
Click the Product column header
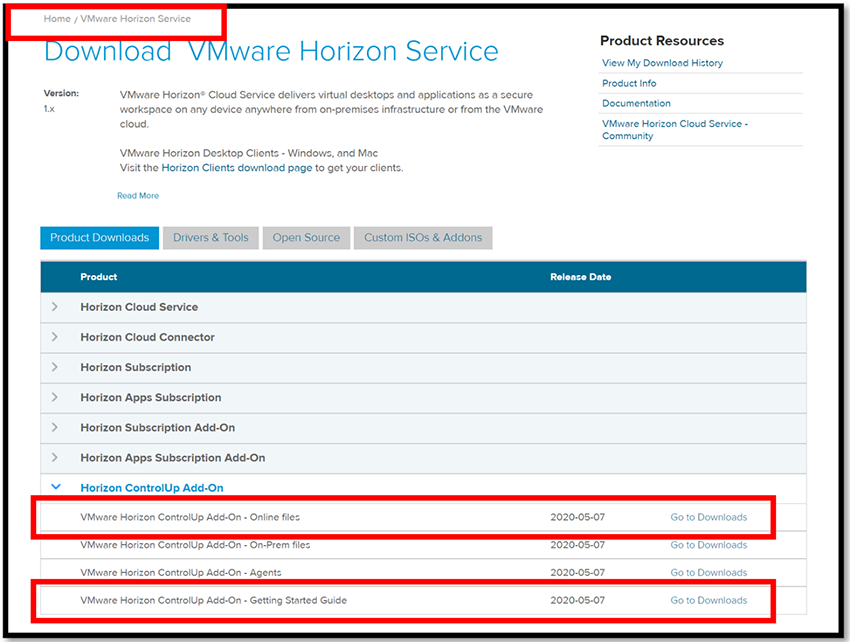click(x=99, y=277)
